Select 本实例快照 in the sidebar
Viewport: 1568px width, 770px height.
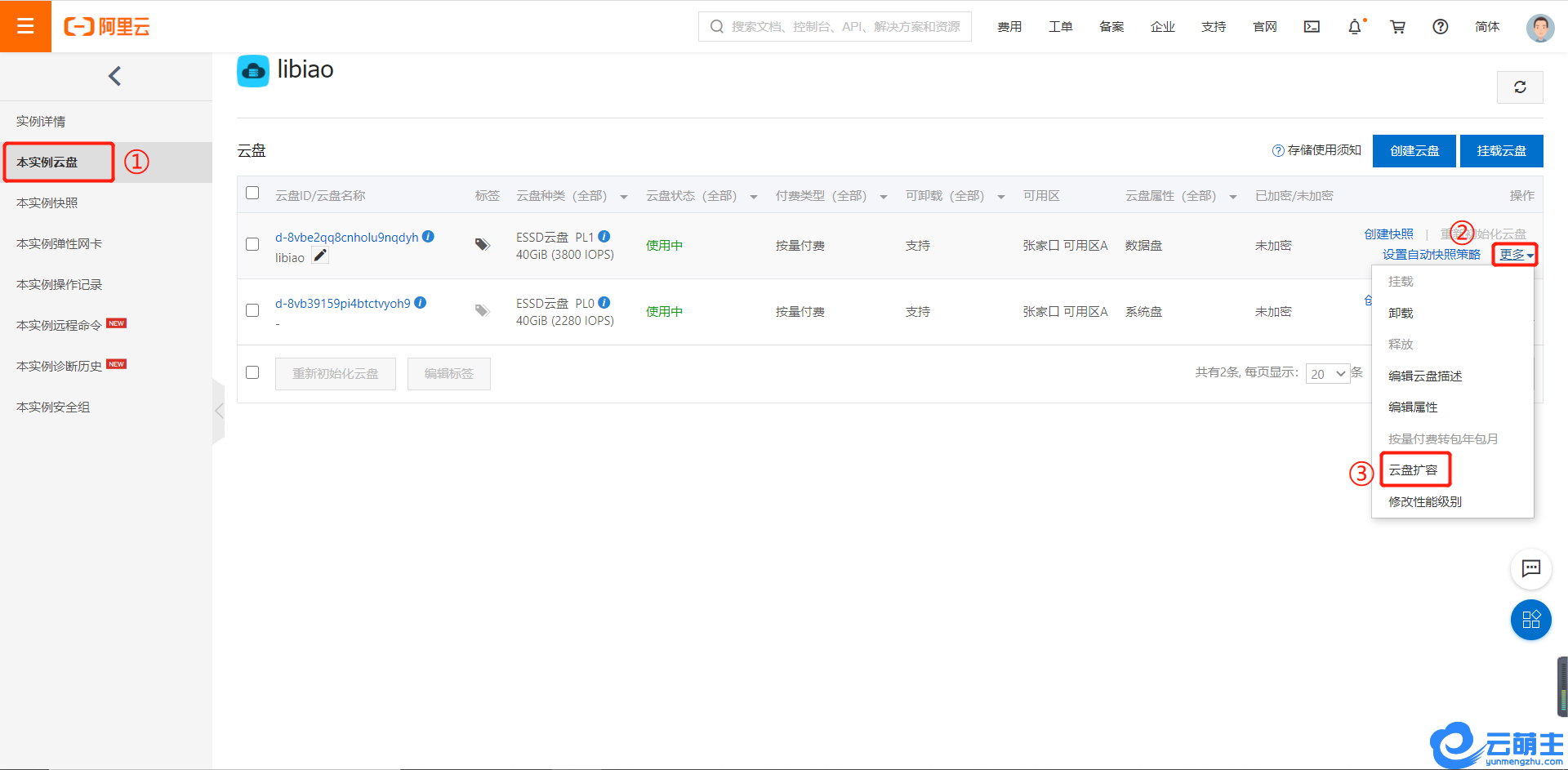click(x=47, y=203)
